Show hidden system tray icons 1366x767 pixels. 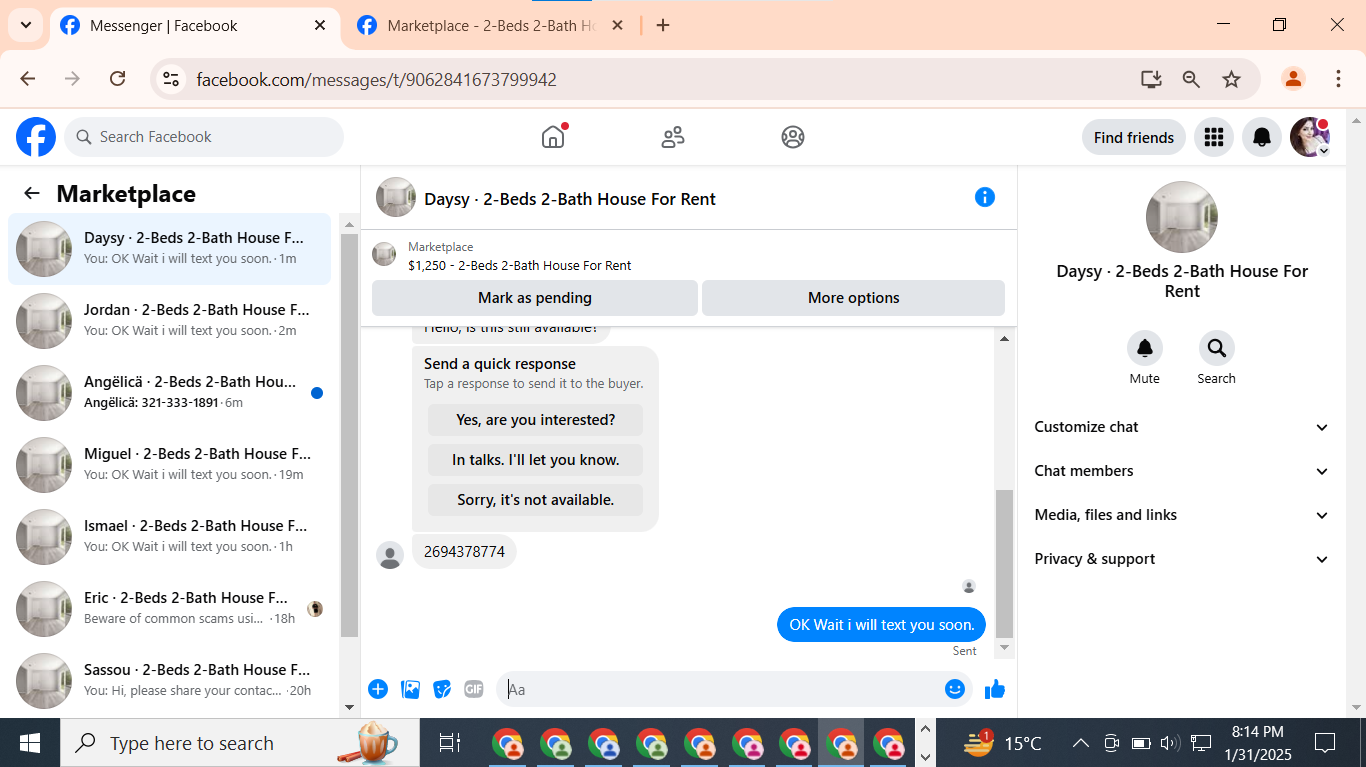1081,743
